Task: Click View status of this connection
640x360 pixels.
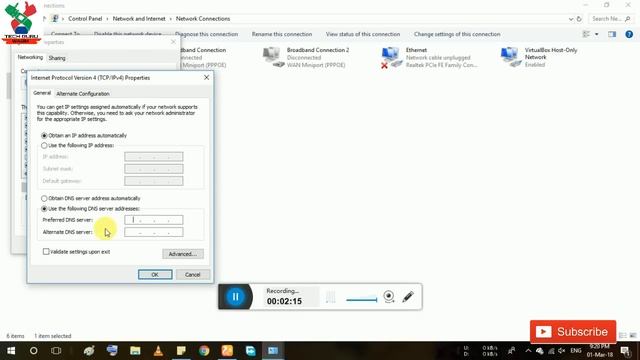Action: coord(363,34)
